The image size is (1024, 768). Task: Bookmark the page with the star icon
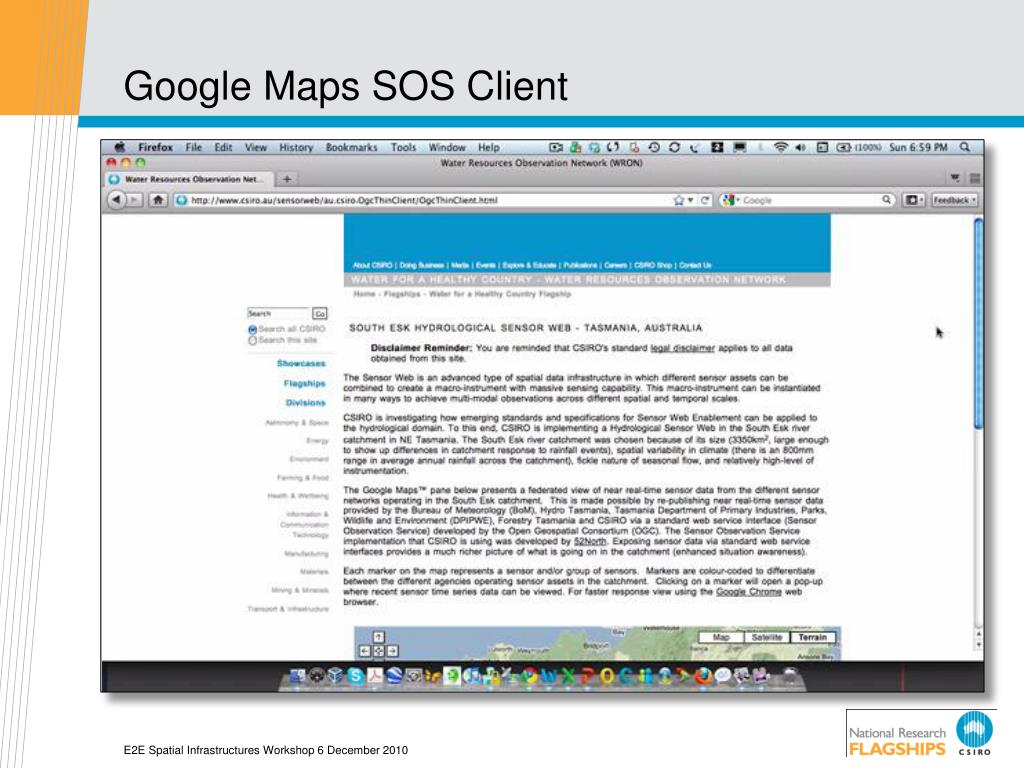[x=679, y=200]
